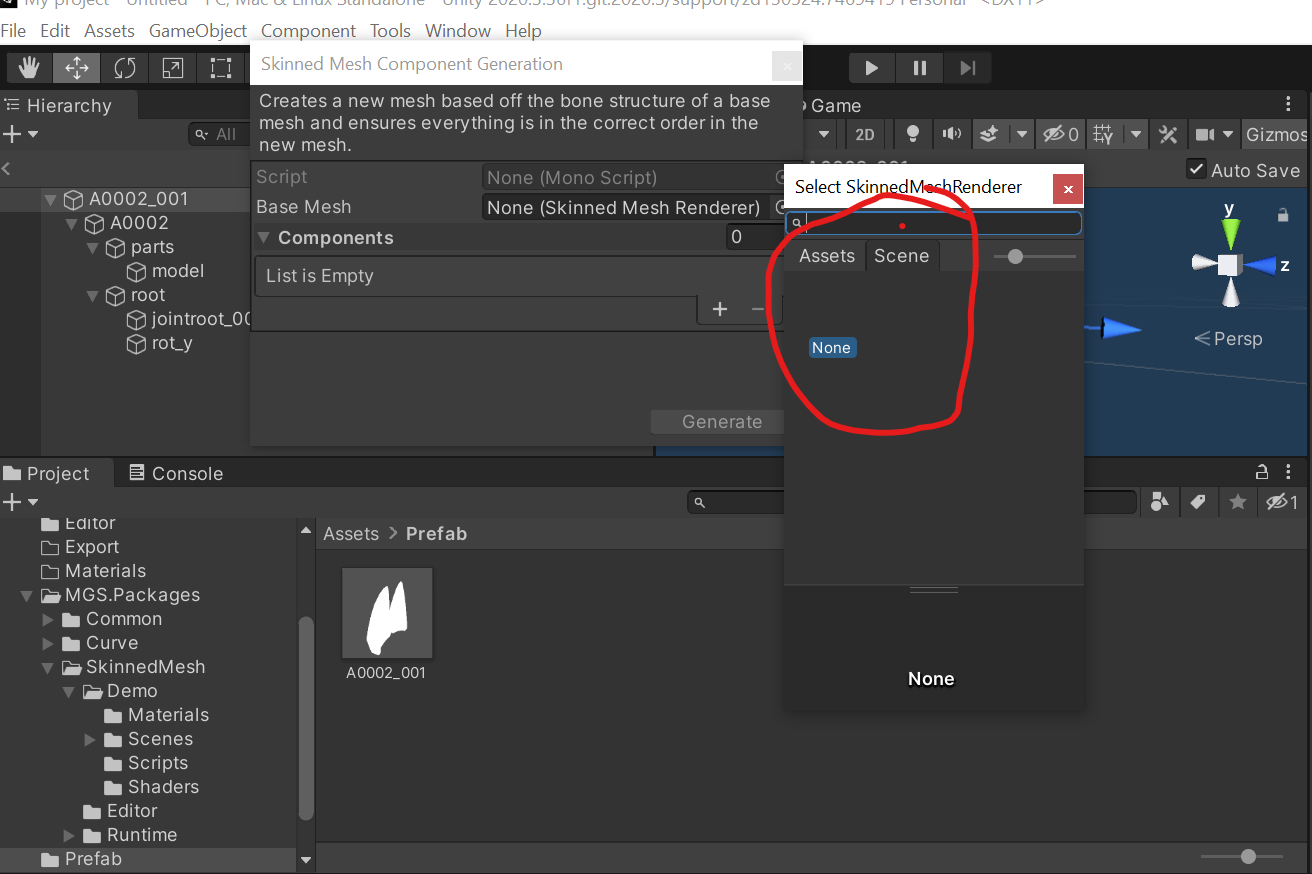1312x874 pixels.
Task: Switch to the Console tab
Action: pos(175,473)
